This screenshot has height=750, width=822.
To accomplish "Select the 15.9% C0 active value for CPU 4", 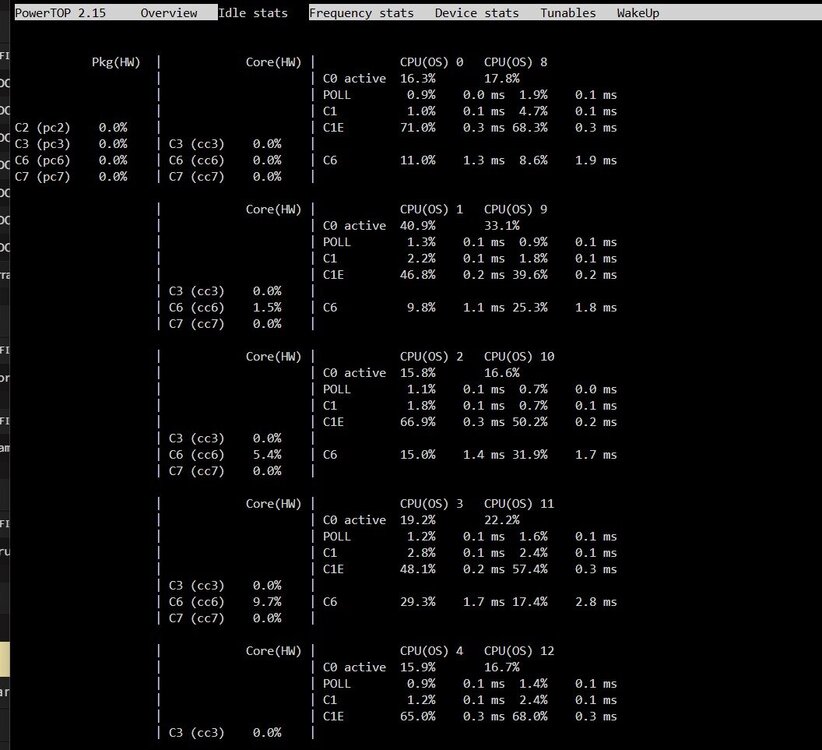I will point(418,668).
